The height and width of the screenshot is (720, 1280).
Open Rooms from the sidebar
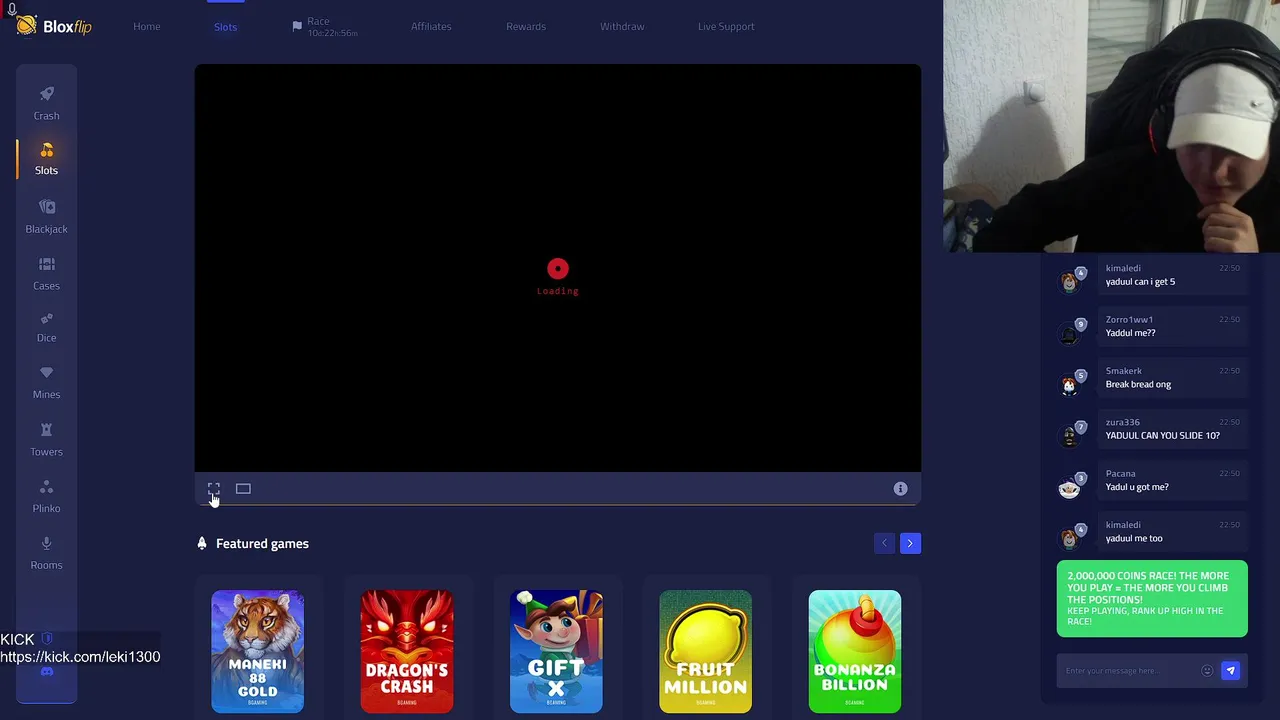click(46, 553)
